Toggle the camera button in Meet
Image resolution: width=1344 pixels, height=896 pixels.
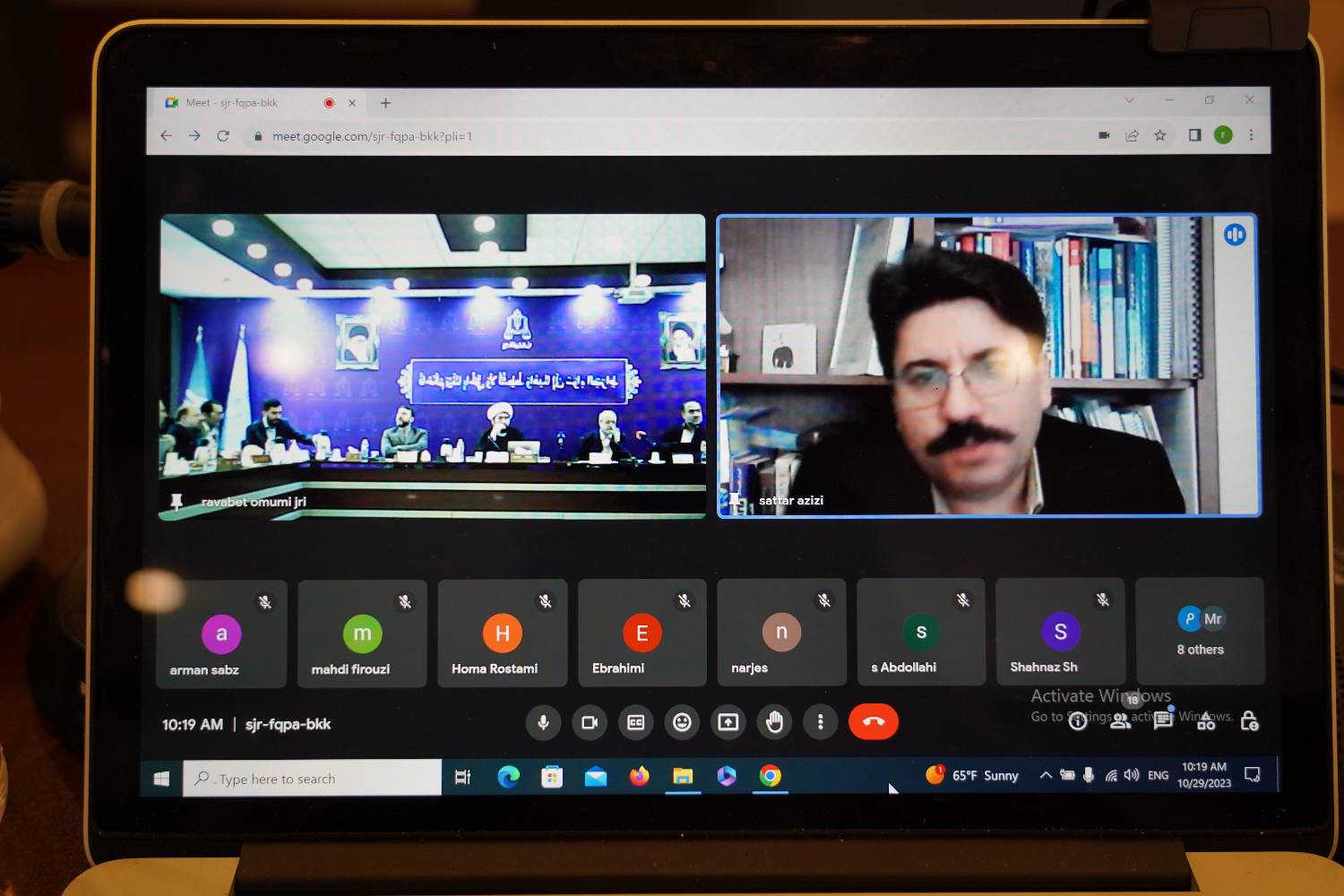(590, 722)
